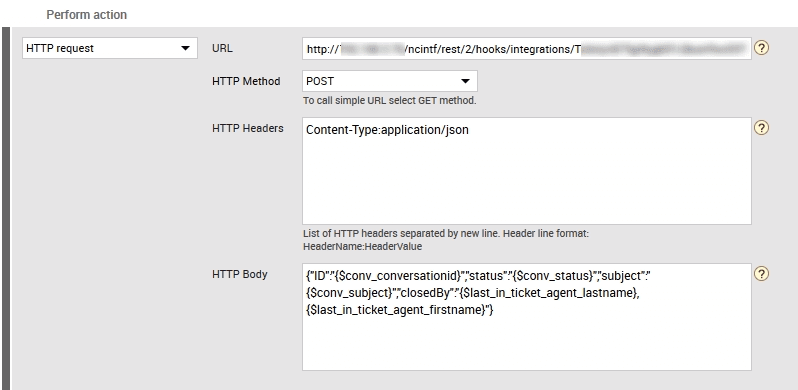Click the 'Content-Type:application/json' header line
This screenshot has width=798, height=390.
click(387, 130)
